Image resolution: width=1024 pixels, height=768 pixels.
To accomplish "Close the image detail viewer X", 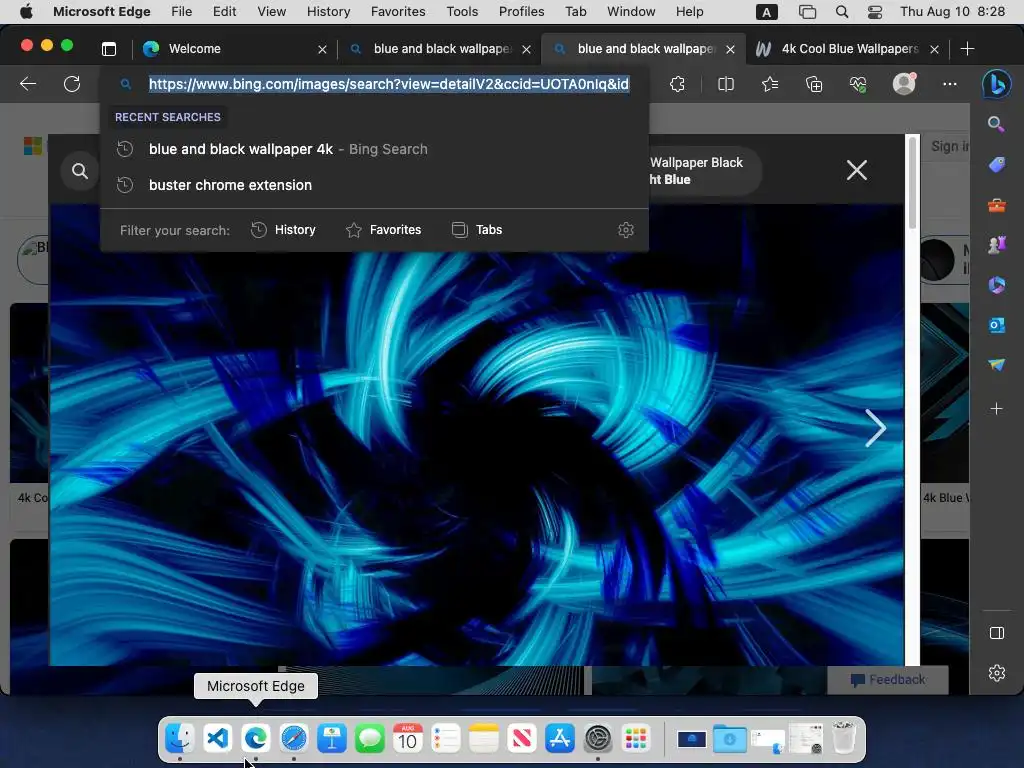I will (857, 170).
